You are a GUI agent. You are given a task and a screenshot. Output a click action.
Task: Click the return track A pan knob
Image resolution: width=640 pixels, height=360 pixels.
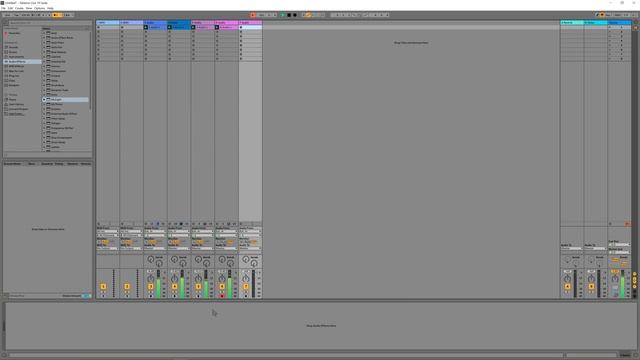pyautogui.click(x=567, y=279)
